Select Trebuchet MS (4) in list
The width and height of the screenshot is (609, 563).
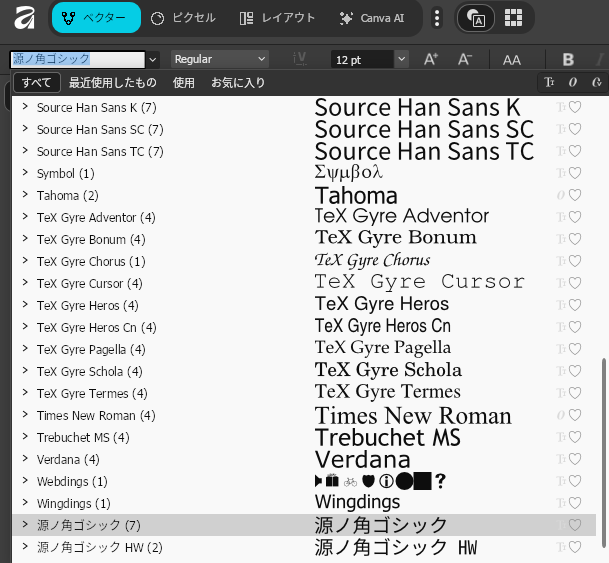83,438
